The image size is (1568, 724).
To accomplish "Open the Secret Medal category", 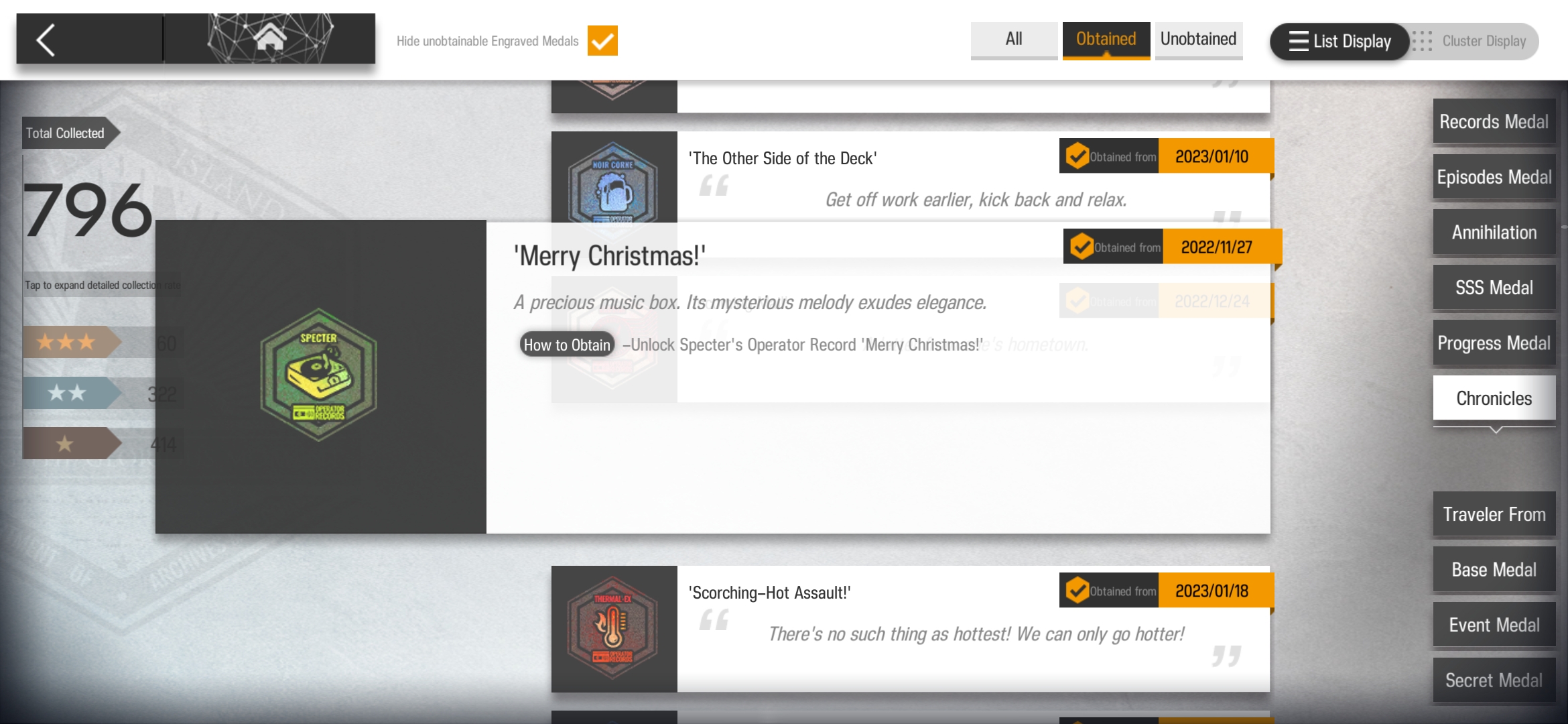I will [x=1494, y=680].
